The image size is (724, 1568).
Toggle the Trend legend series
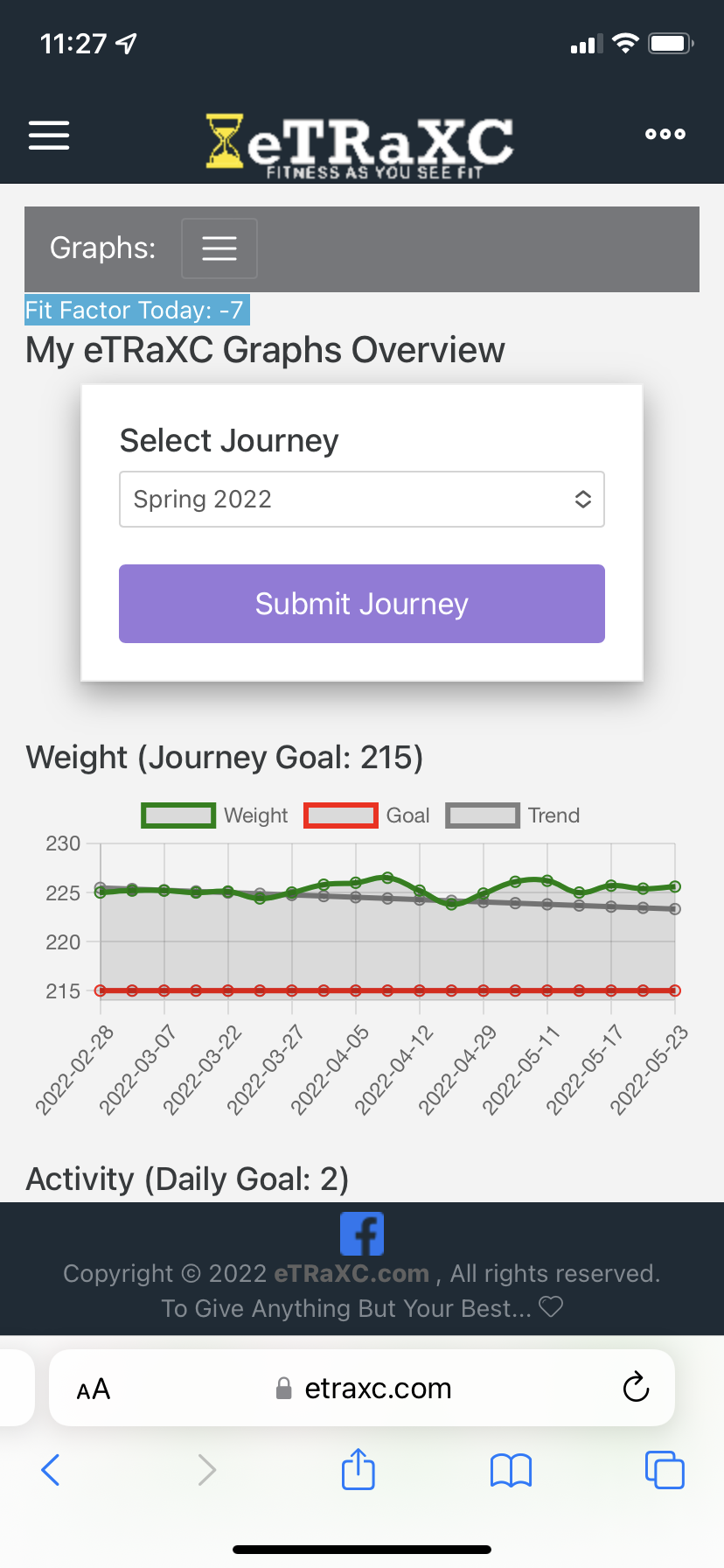pos(512,815)
